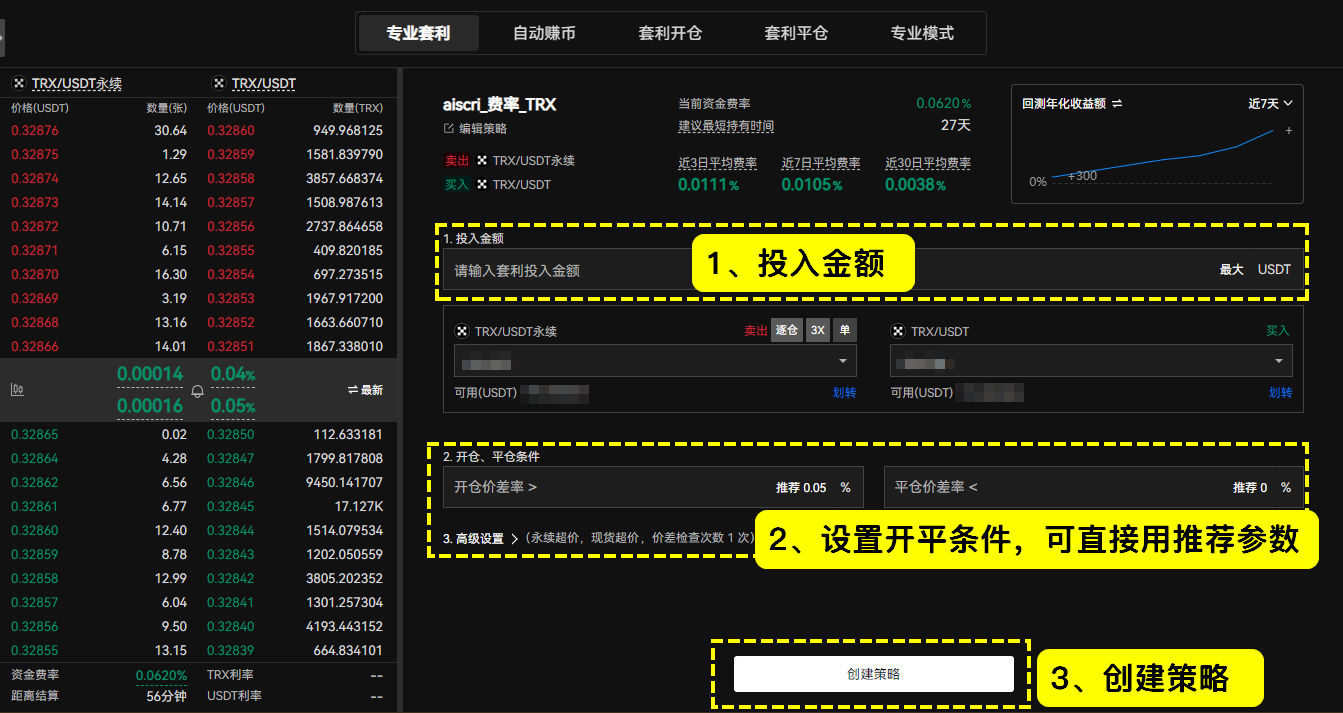This screenshot has width=1343, height=713.
Task: Open the 自动赚币 tab
Action: [x=544, y=33]
